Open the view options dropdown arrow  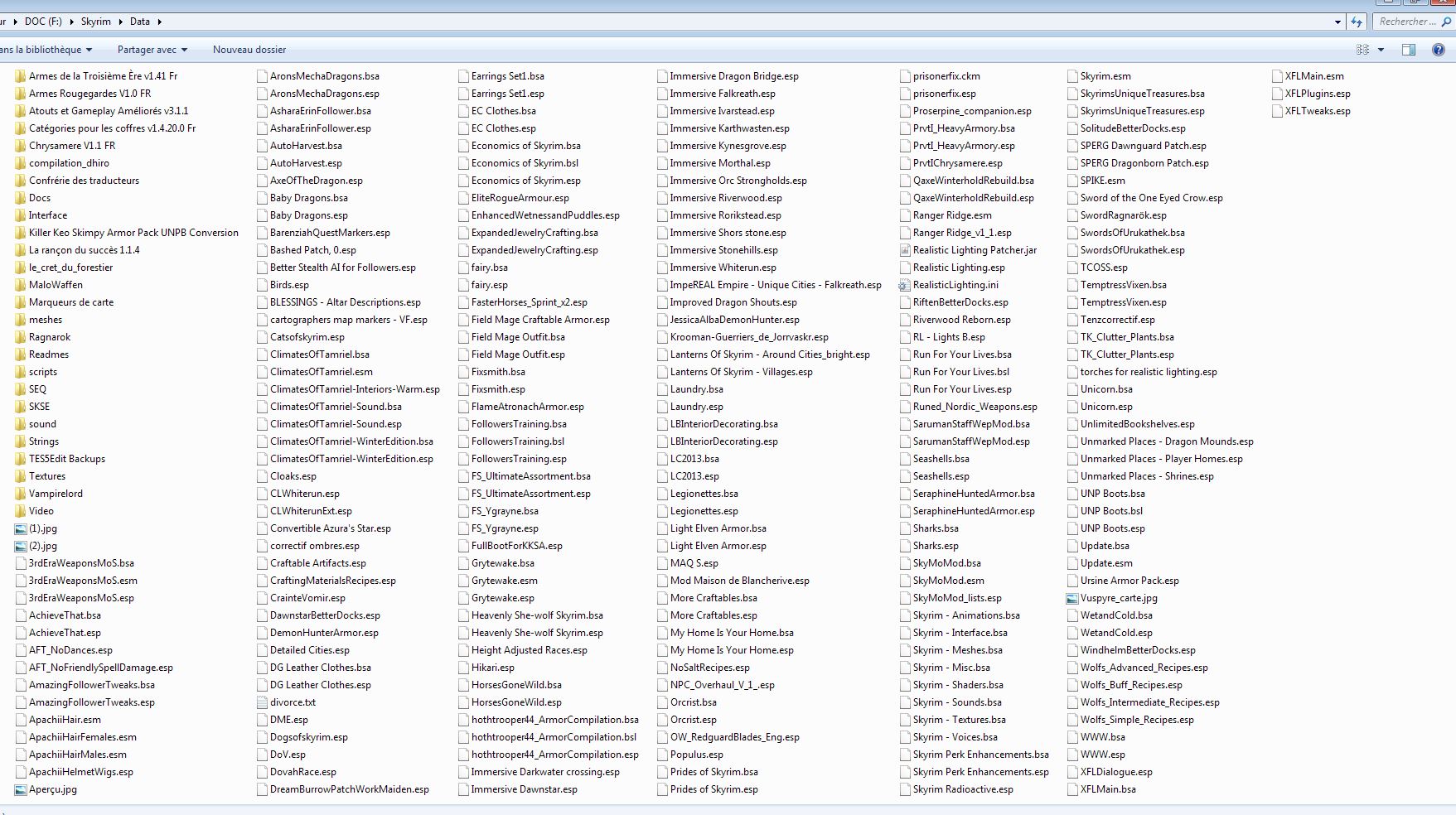(x=1381, y=50)
